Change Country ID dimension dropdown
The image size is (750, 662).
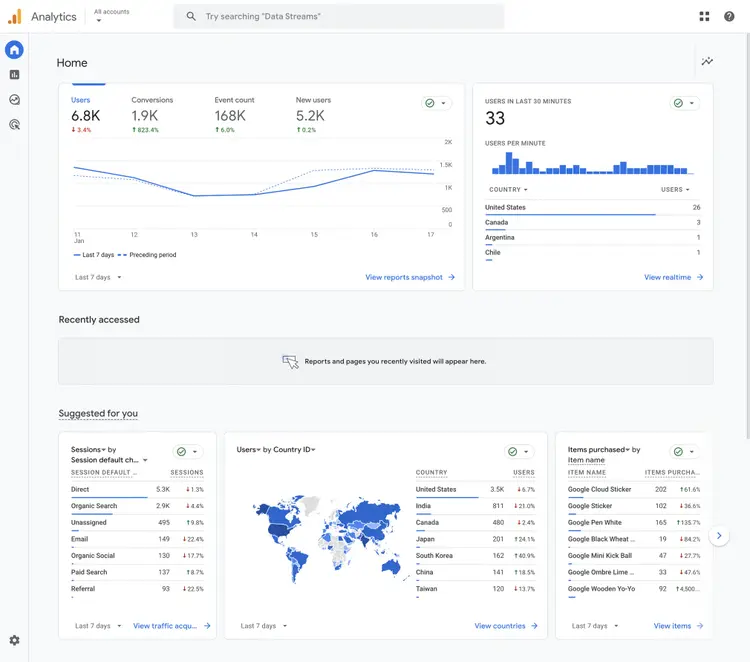(294, 450)
